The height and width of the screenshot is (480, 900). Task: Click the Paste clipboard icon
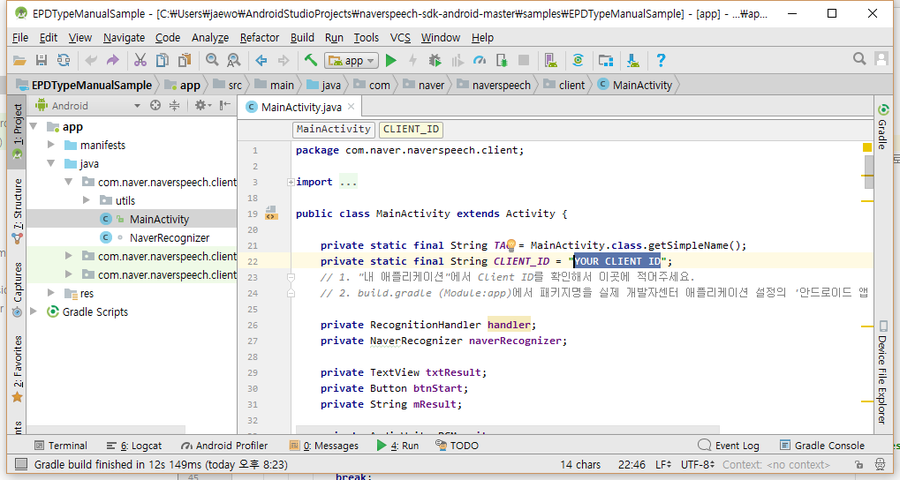184,60
